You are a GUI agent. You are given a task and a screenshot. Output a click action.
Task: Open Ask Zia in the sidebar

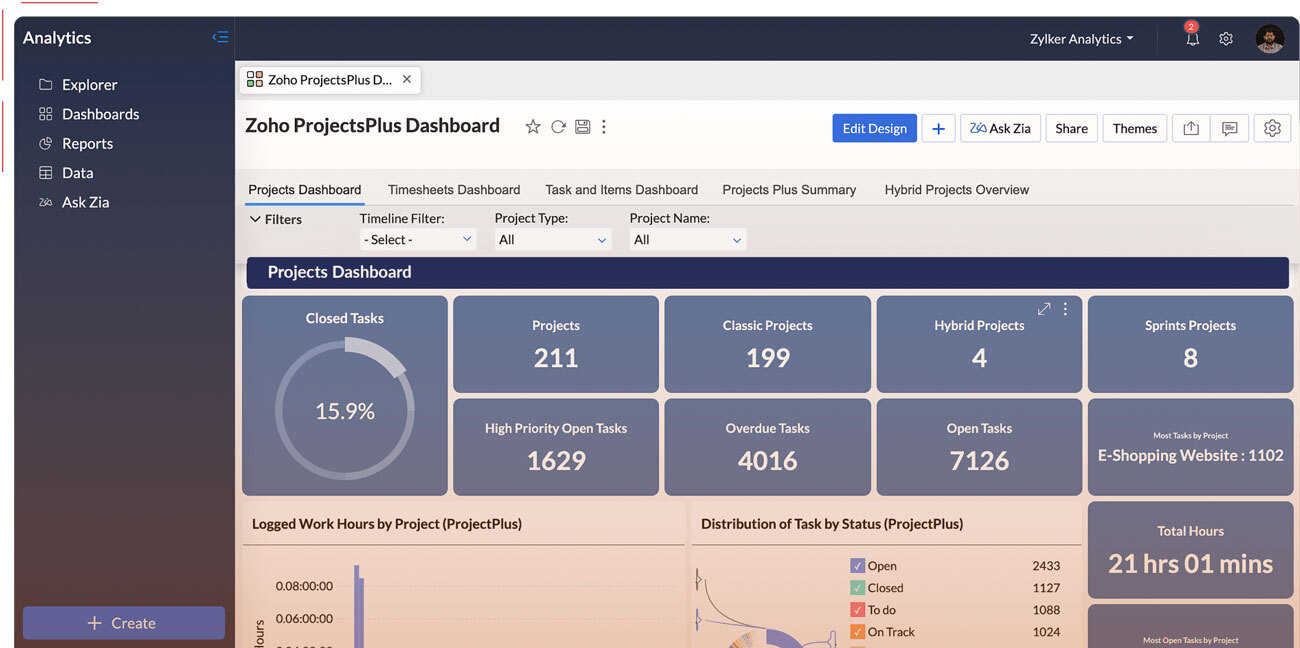coord(73,202)
